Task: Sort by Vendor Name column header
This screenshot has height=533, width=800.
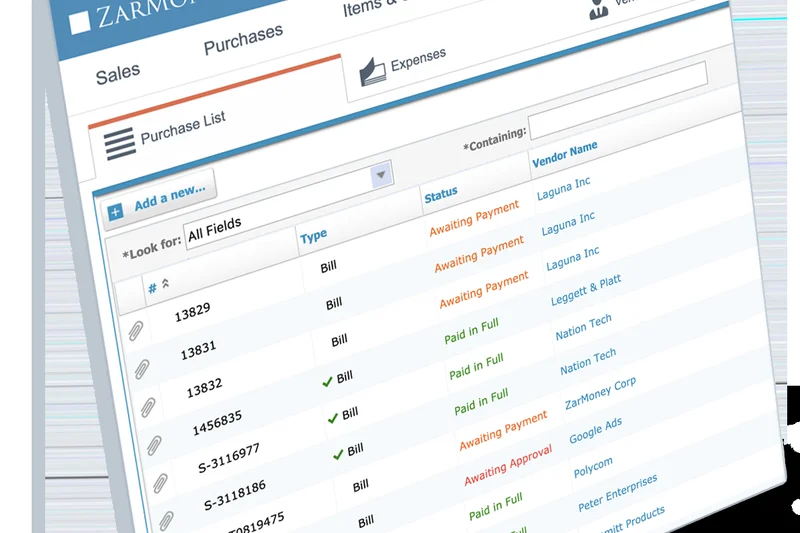Action: pyautogui.click(x=565, y=152)
